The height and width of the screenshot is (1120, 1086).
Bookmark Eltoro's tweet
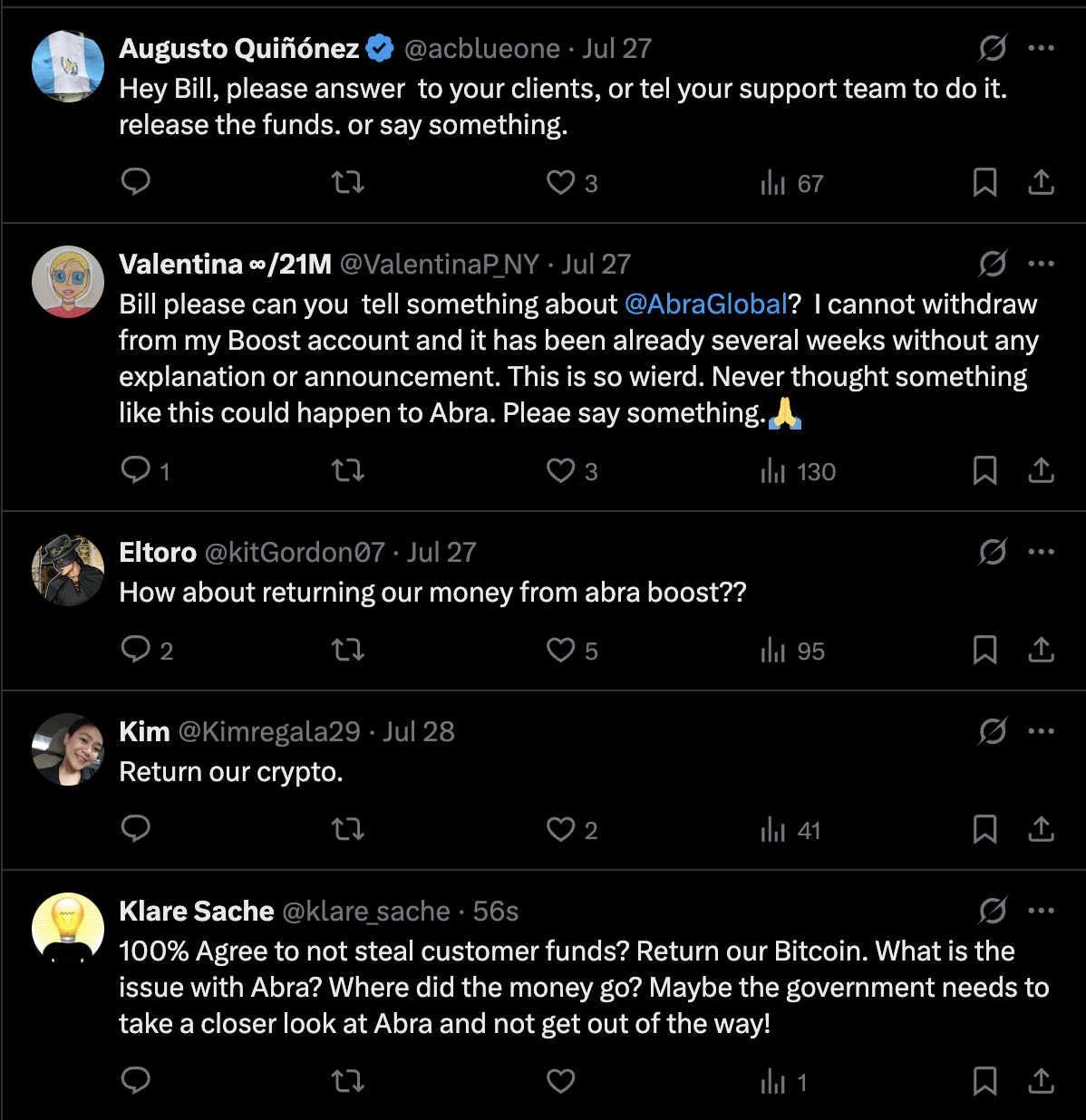[984, 650]
